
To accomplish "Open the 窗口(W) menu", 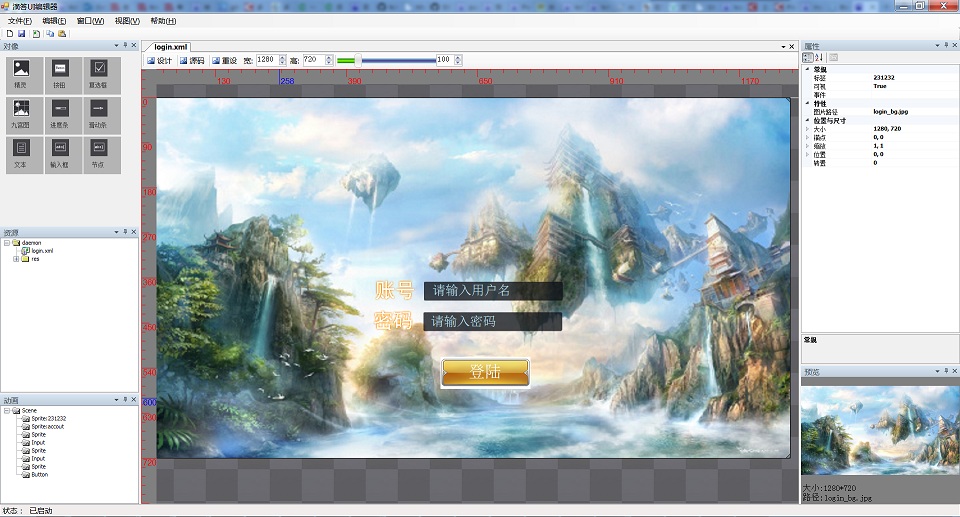I will (x=90, y=21).
